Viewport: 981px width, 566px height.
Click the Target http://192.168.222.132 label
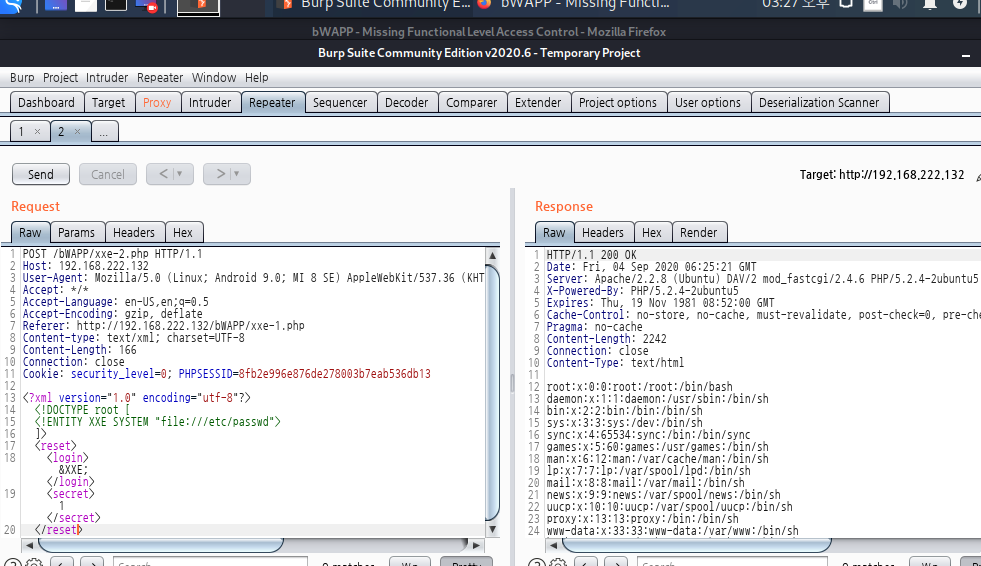882,175
